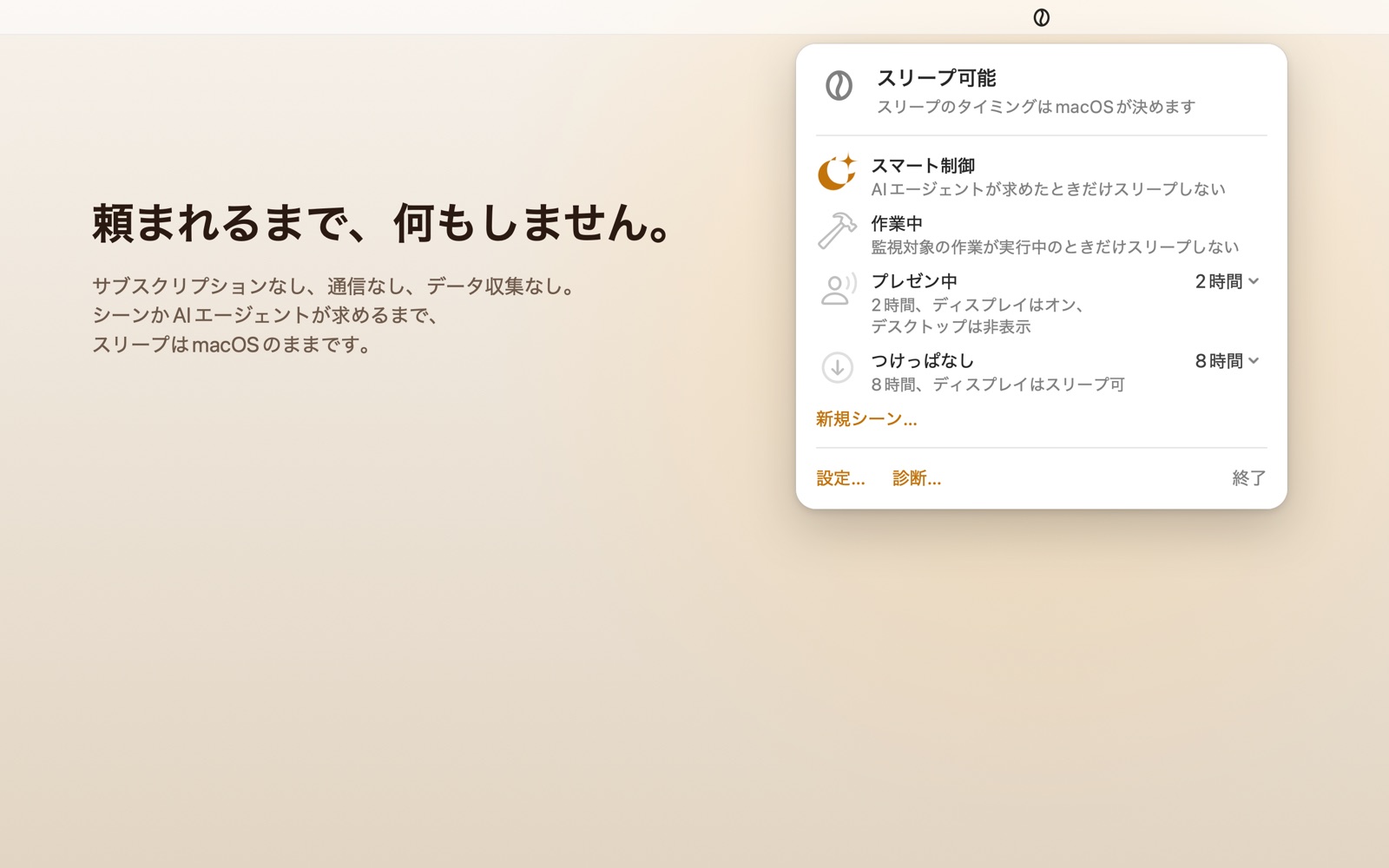Screen dimensions: 1389x868
Task: Click the coffee bean menu bar icon
Action: click(1041, 17)
